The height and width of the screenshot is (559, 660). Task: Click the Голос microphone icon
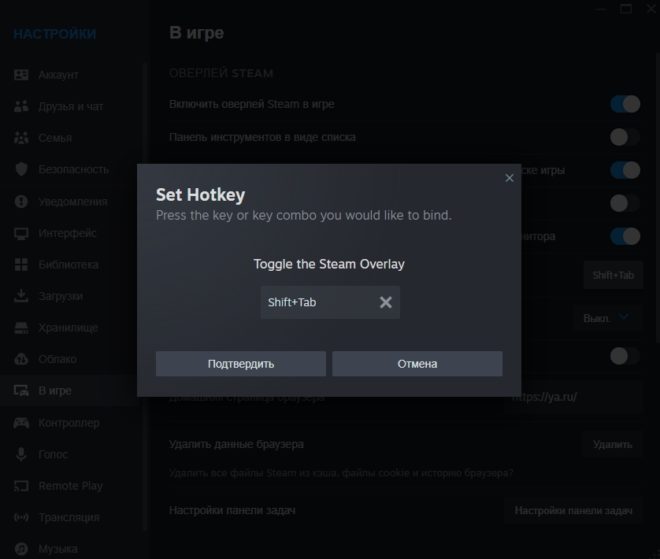point(21,454)
